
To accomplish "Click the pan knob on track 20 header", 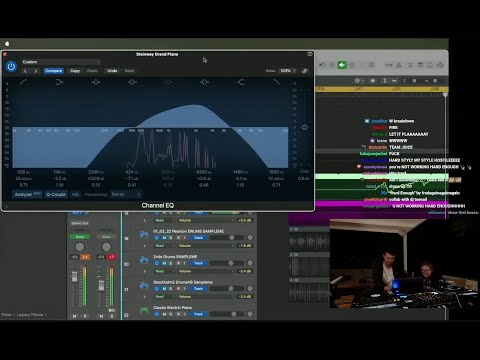I will click(x=250, y=263).
